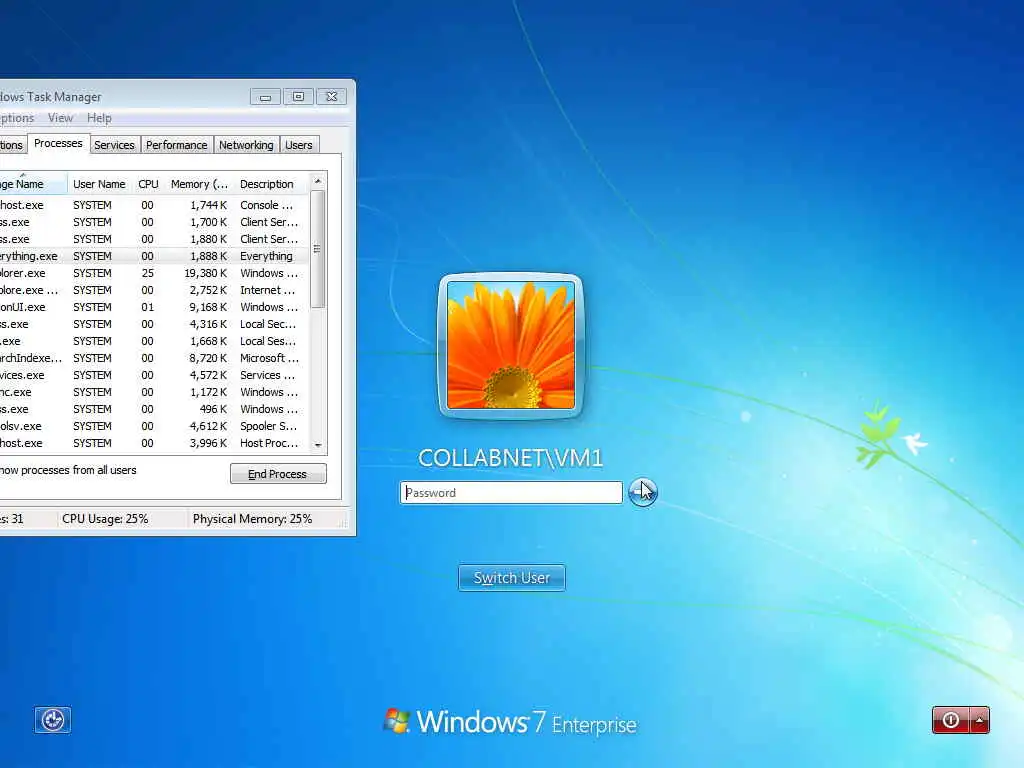Sort by the Memory column header

point(199,184)
